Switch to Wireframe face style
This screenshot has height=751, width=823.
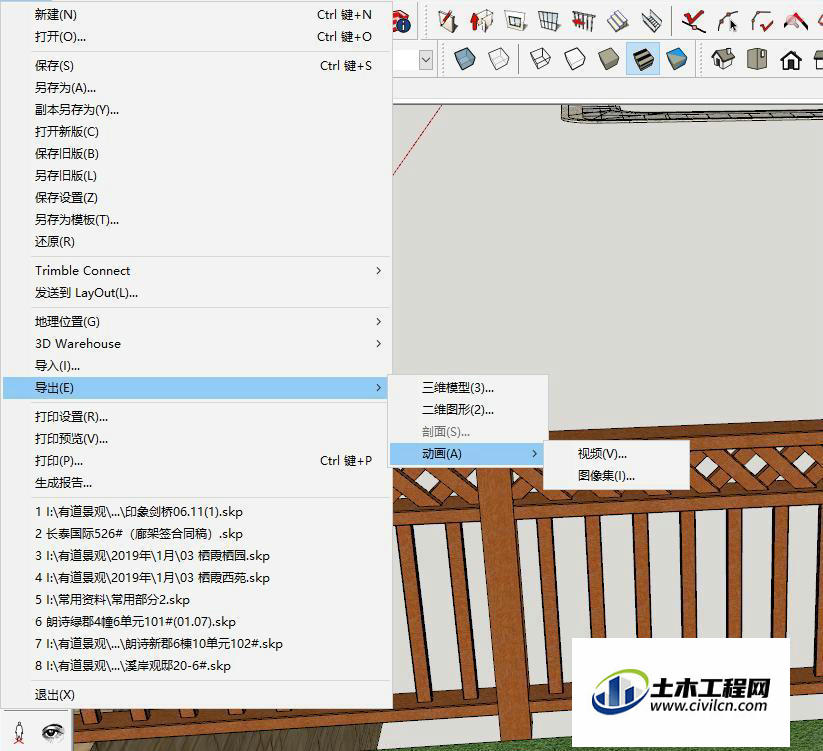(x=540, y=59)
